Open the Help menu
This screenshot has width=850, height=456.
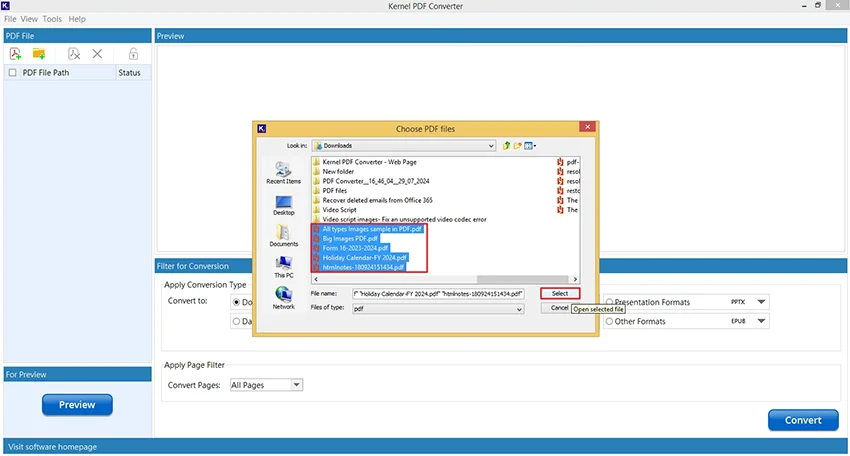(x=77, y=19)
